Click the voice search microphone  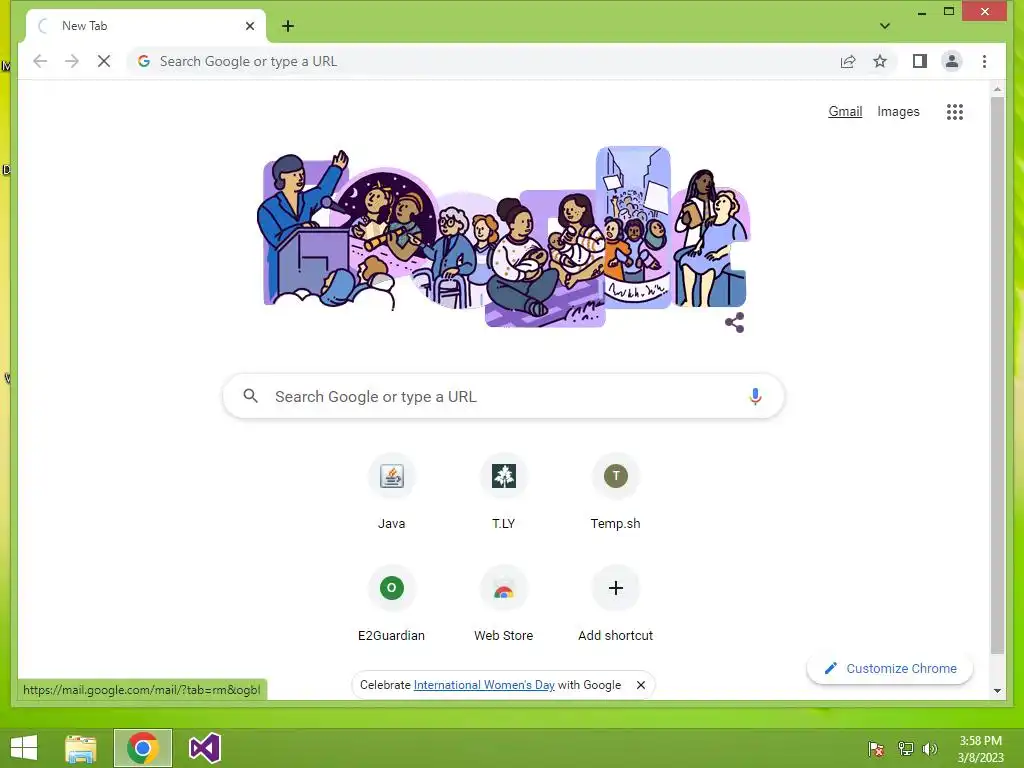(755, 396)
